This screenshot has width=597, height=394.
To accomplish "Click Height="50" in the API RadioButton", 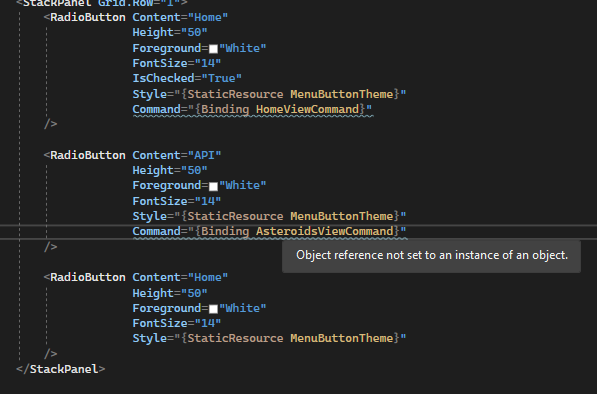I will point(170,170).
